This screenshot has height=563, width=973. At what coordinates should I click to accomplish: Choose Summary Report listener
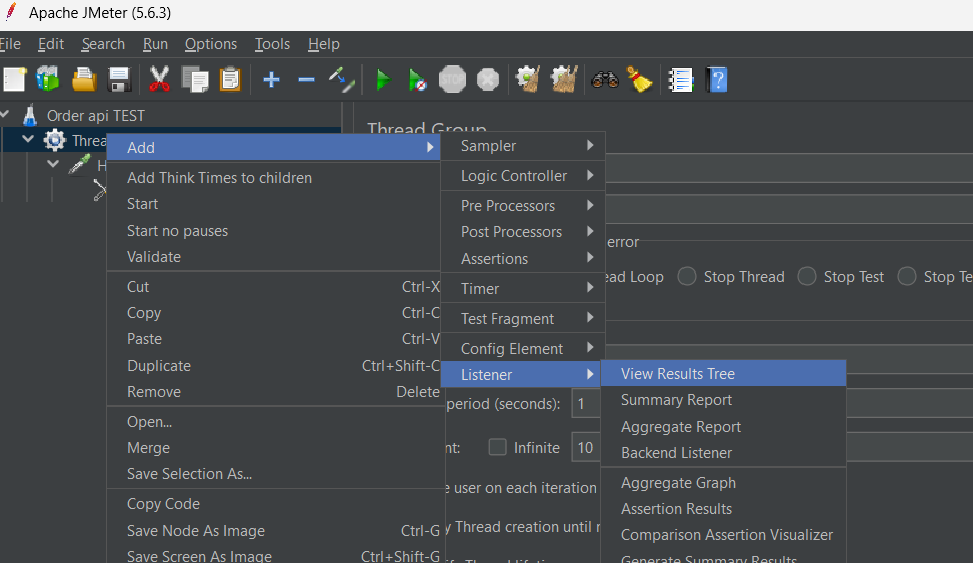[x=724, y=400]
